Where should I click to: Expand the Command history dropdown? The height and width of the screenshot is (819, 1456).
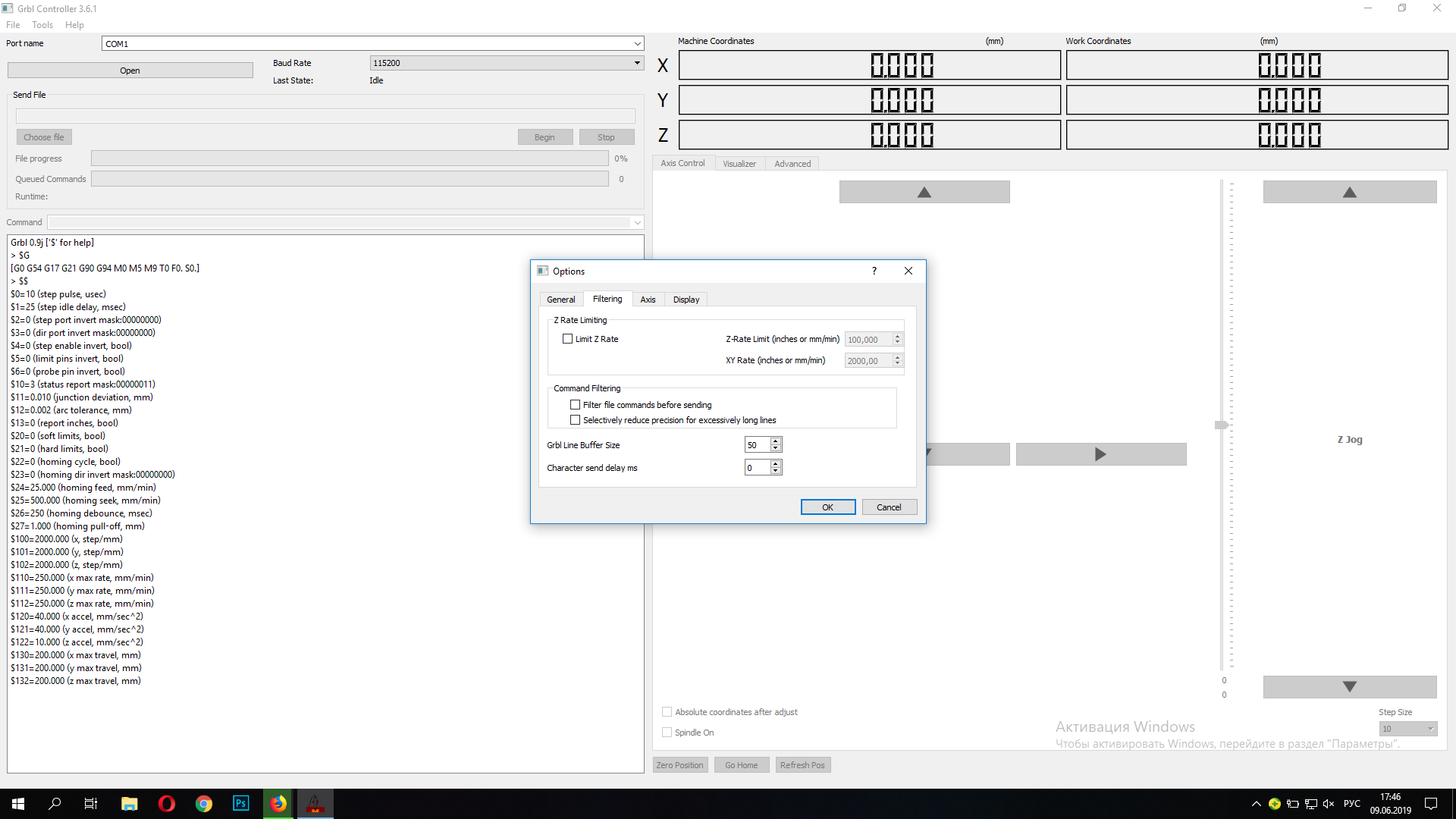click(637, 222)
